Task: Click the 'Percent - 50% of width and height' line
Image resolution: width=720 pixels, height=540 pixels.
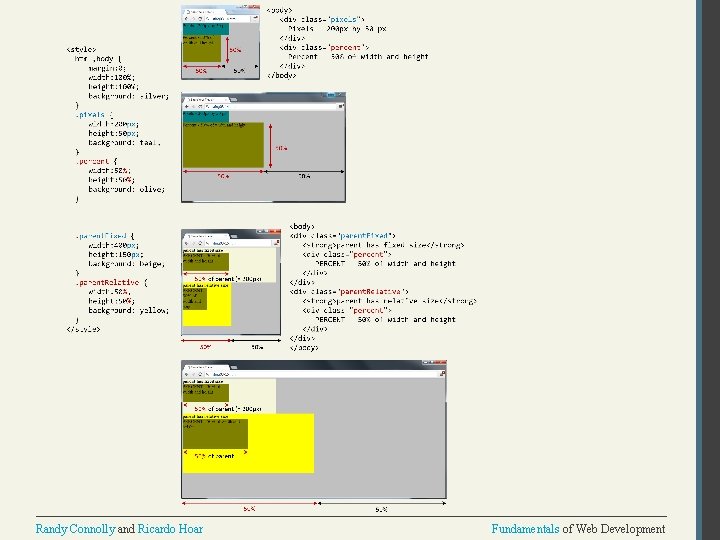Action: coord(358,57)
